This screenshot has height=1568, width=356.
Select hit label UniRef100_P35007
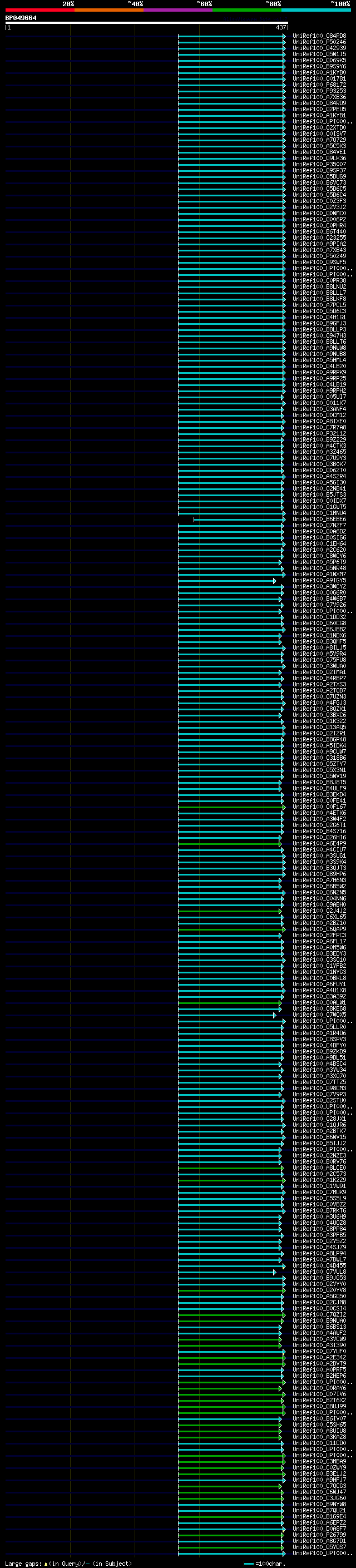pyautogui.click(x=319, y=164)
